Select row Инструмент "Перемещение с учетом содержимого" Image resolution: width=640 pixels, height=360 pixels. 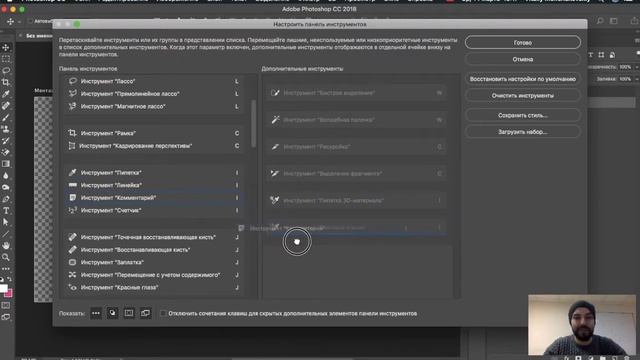tap(154, 275)
